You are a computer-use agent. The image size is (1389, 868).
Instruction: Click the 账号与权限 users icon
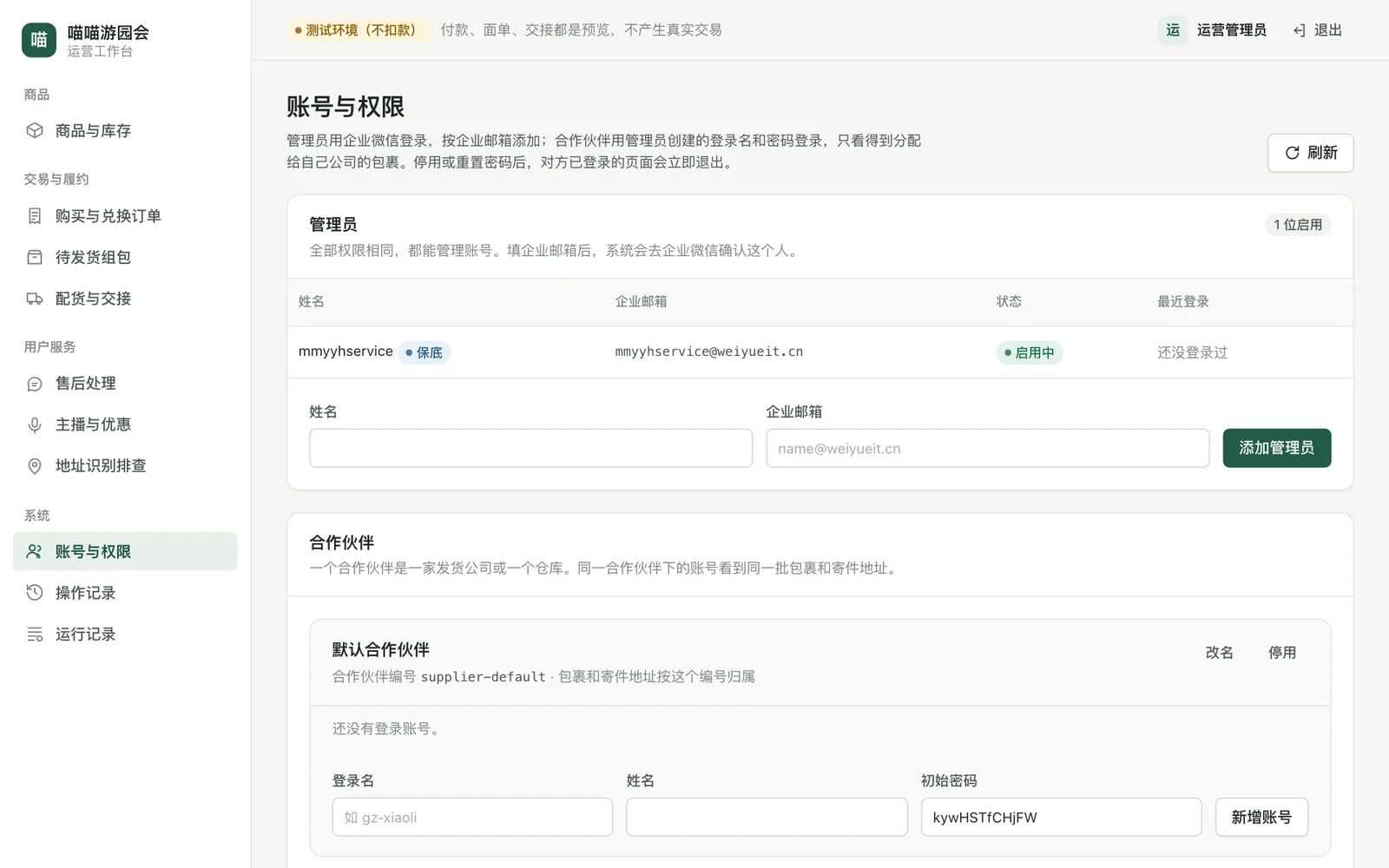click(35, 551)
